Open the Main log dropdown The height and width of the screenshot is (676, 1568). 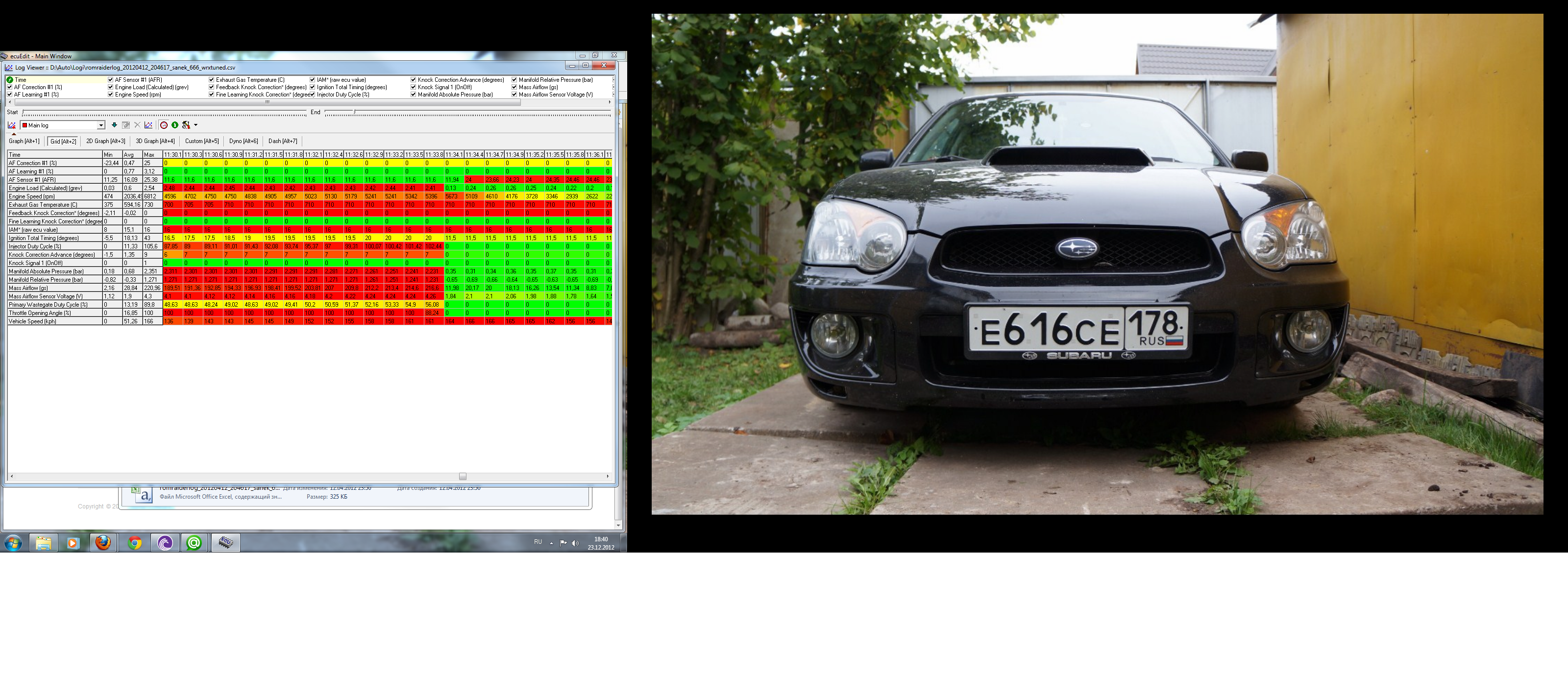(101, 125)
